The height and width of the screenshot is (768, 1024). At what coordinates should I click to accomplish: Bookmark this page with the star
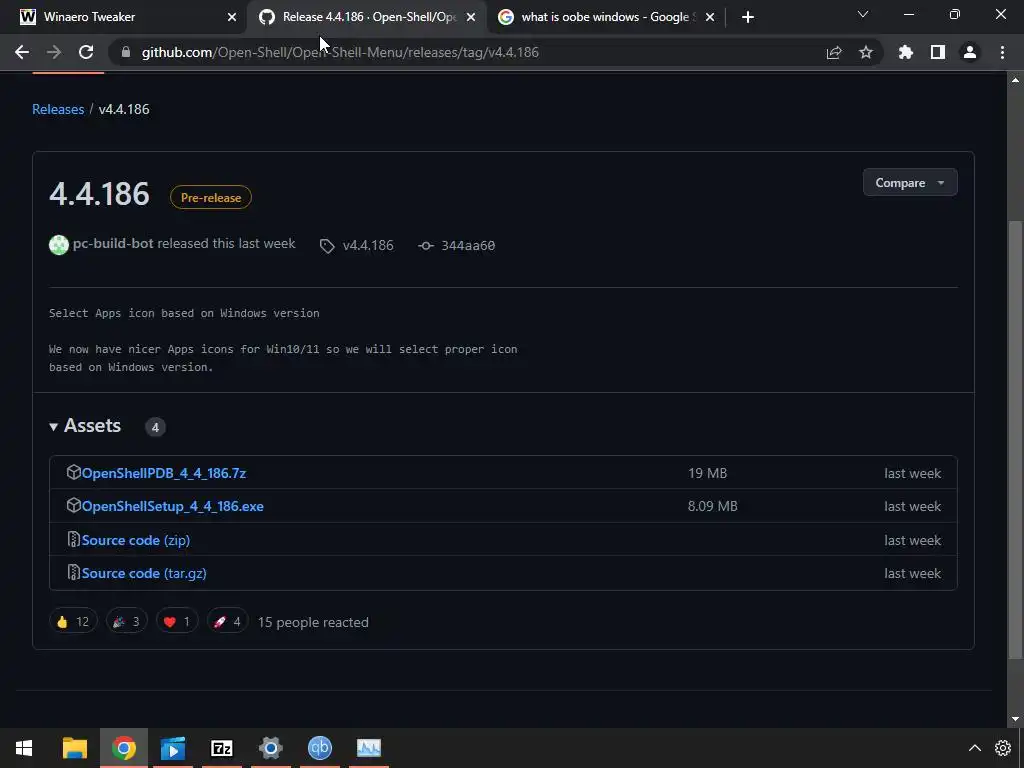tap(866, 52)
